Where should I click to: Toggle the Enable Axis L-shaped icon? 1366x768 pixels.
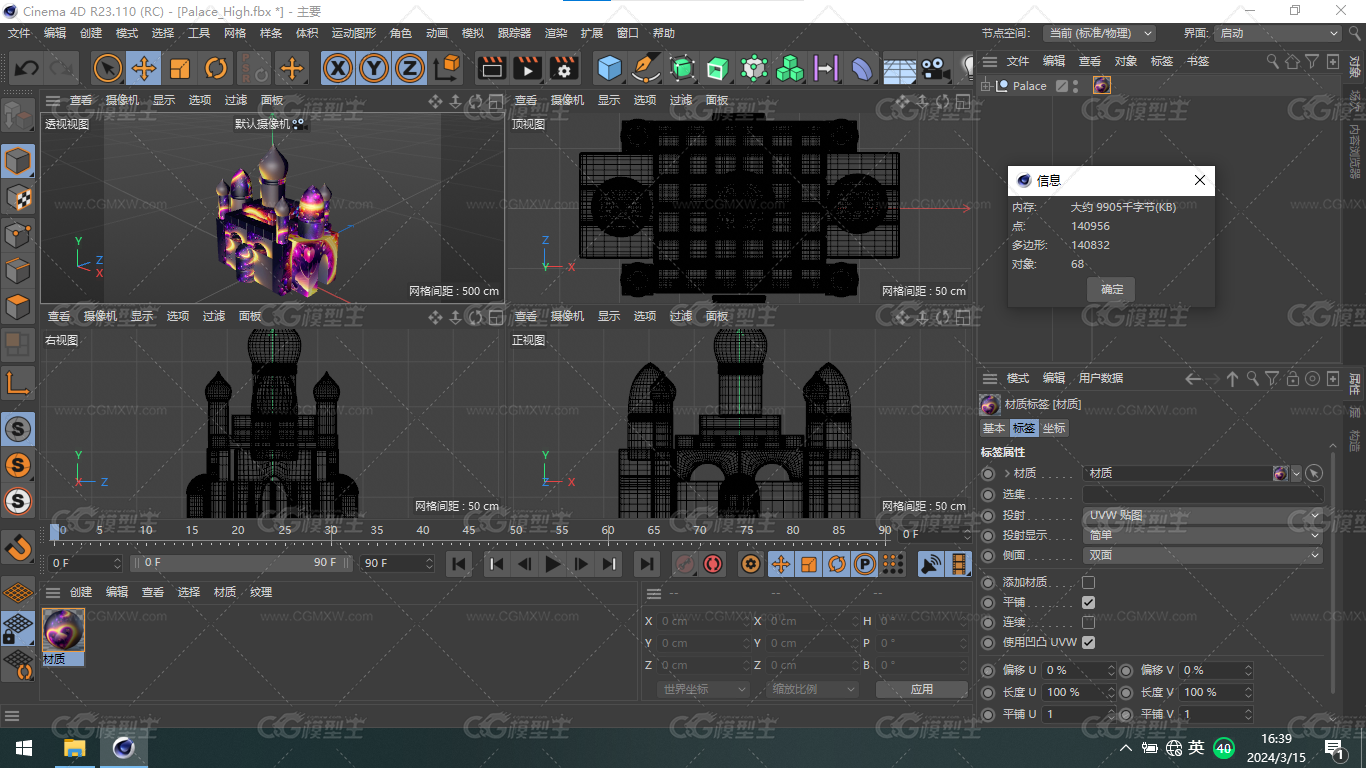pos(18,381)
